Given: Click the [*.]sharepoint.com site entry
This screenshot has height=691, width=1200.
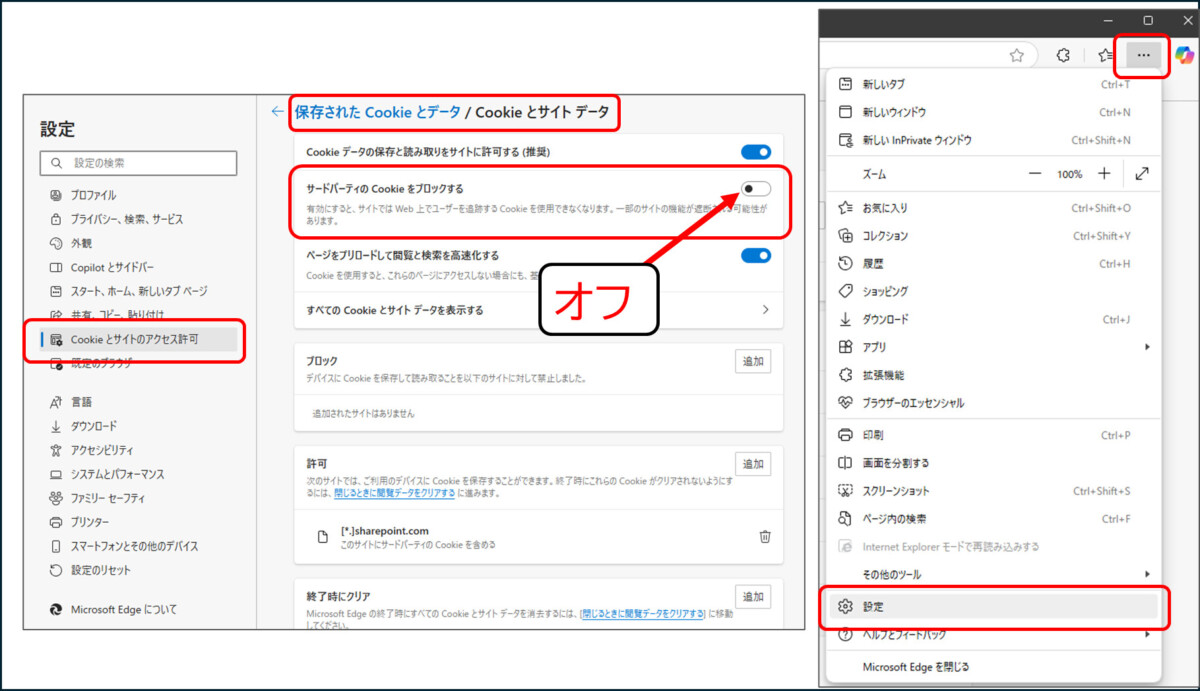Looking at the screenshot, I should click(x=539, y=537).
